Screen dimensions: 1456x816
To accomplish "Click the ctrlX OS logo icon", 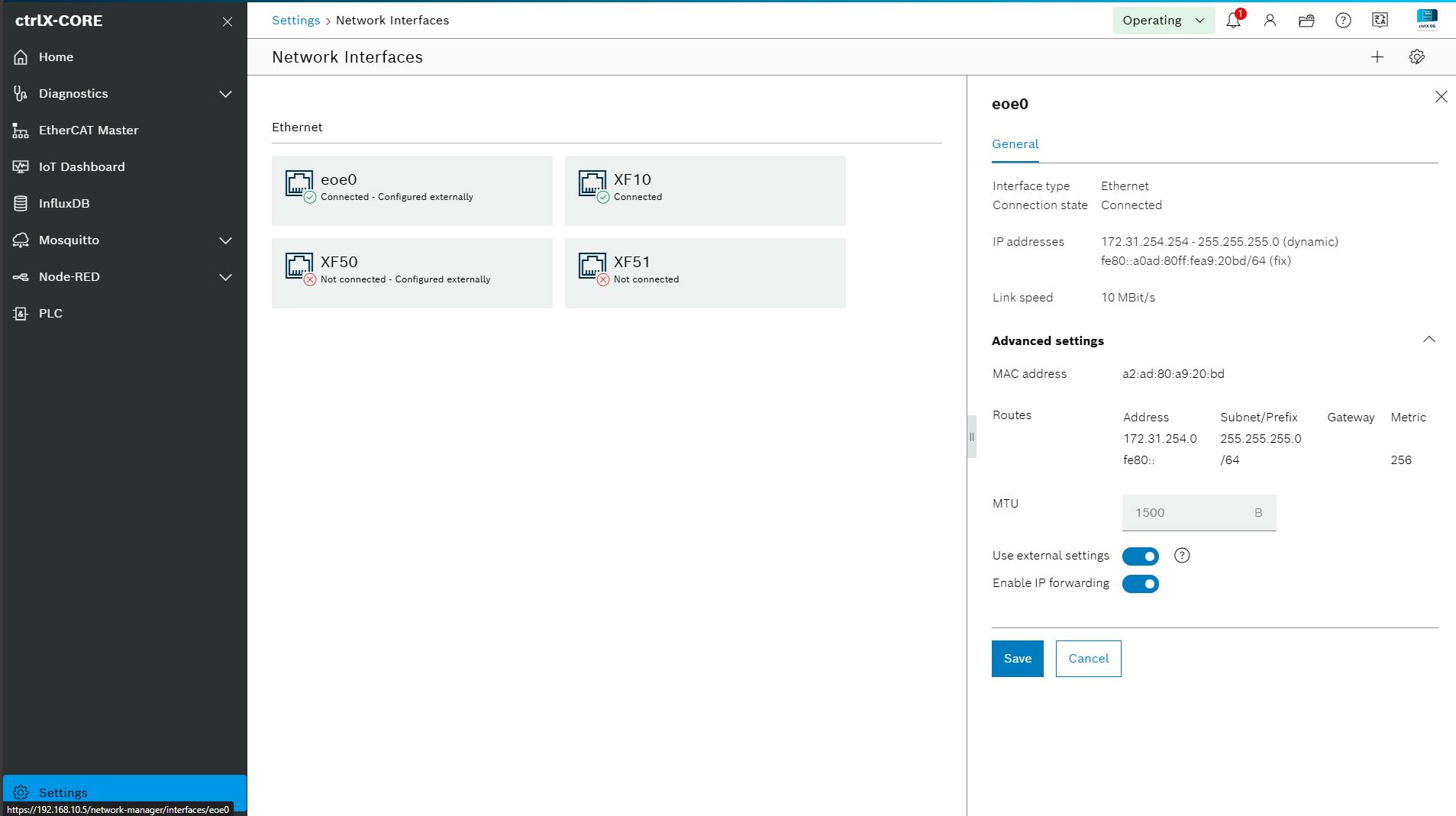I will click(x=1426, y=20).
